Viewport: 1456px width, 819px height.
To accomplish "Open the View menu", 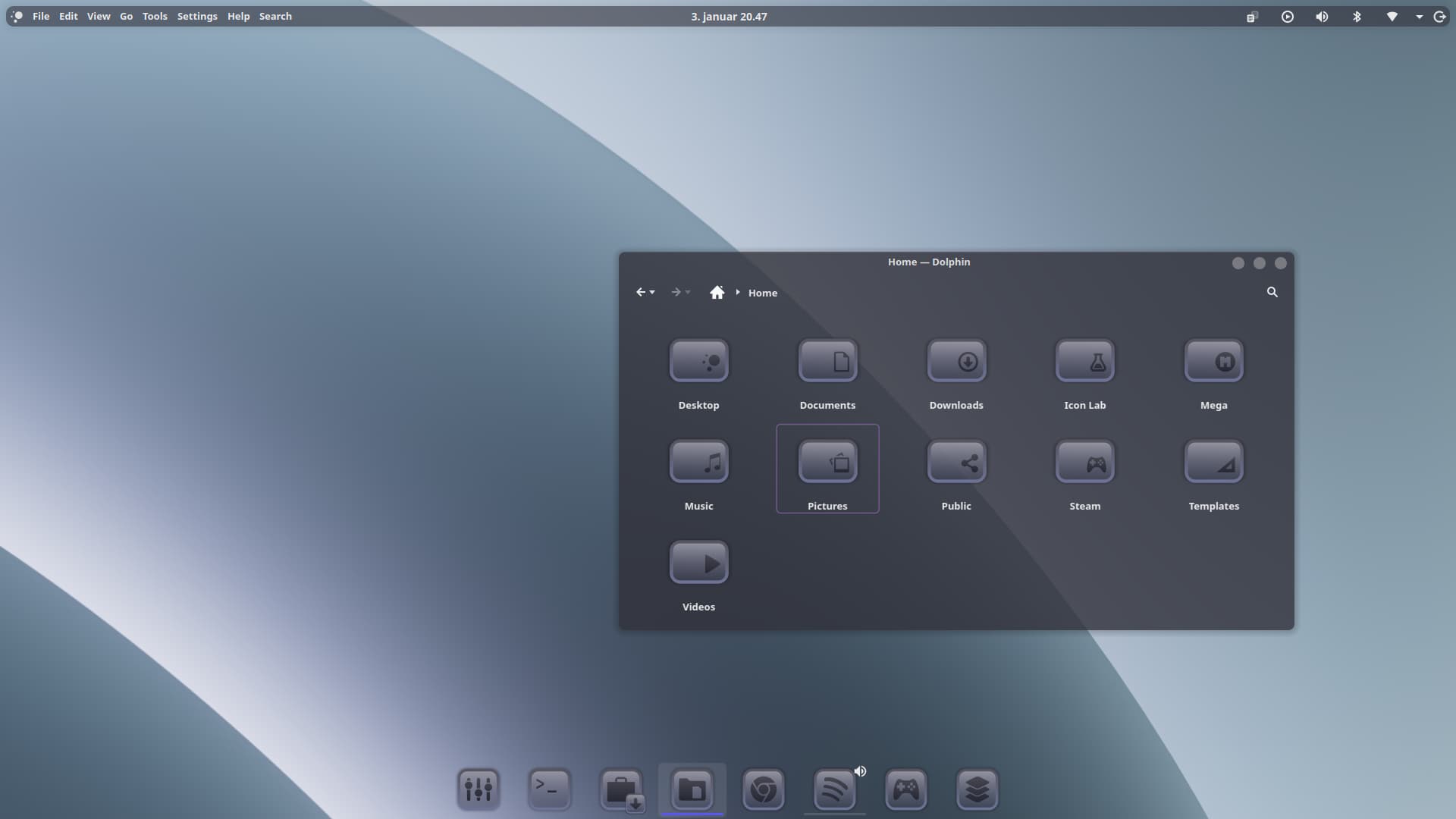I will [x=98, y=16].
